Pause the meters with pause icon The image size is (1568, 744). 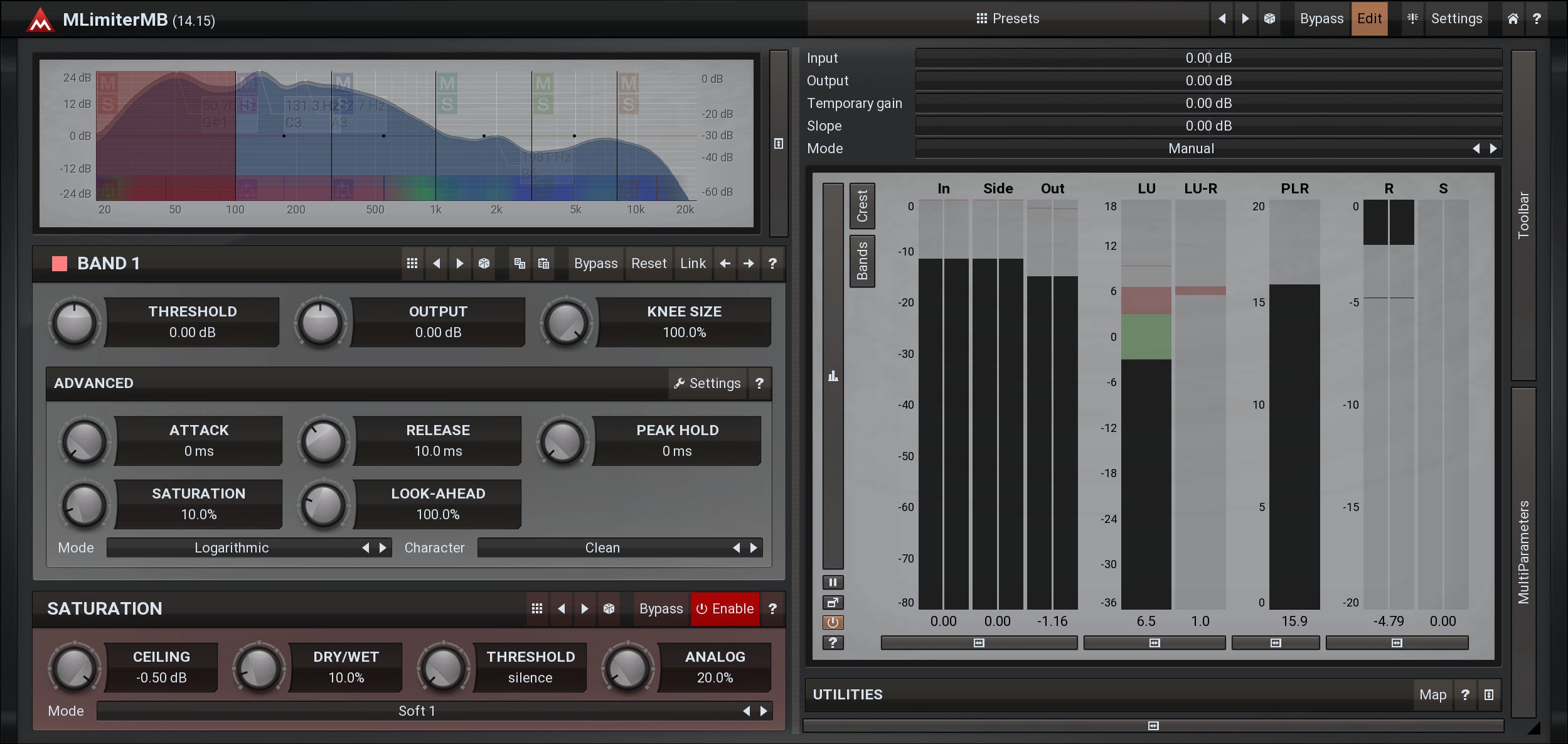(833, 582)
